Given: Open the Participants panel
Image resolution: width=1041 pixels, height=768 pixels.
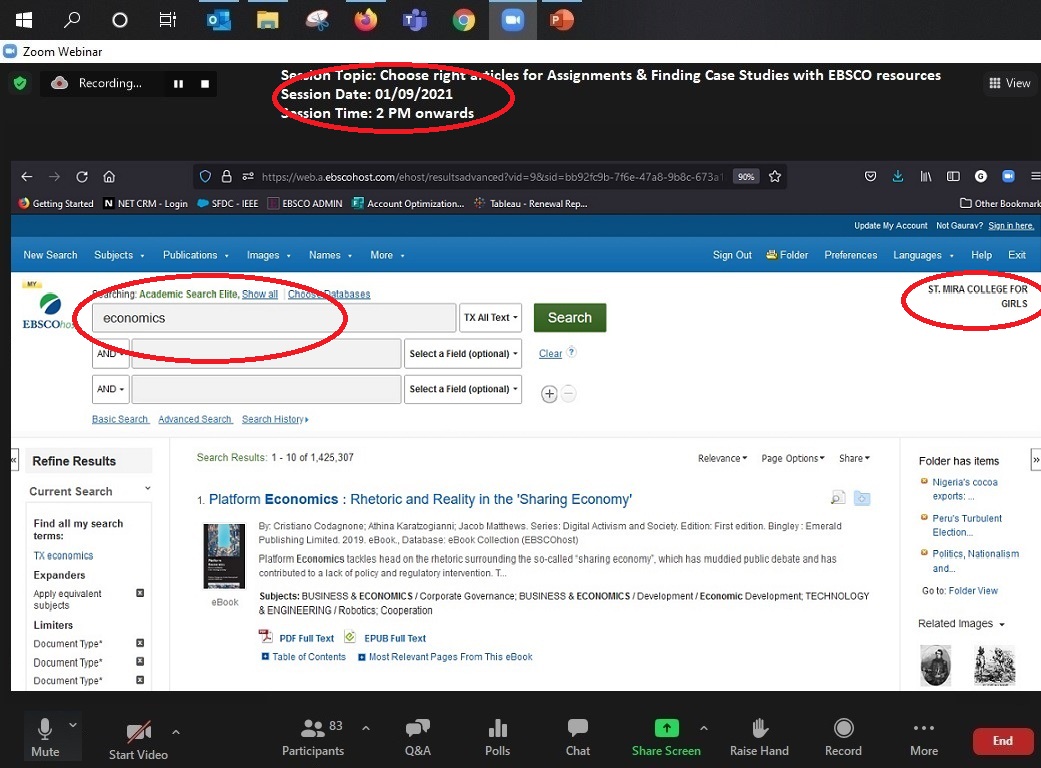Looking at the screenshot, I should click(x=312, y=737).
